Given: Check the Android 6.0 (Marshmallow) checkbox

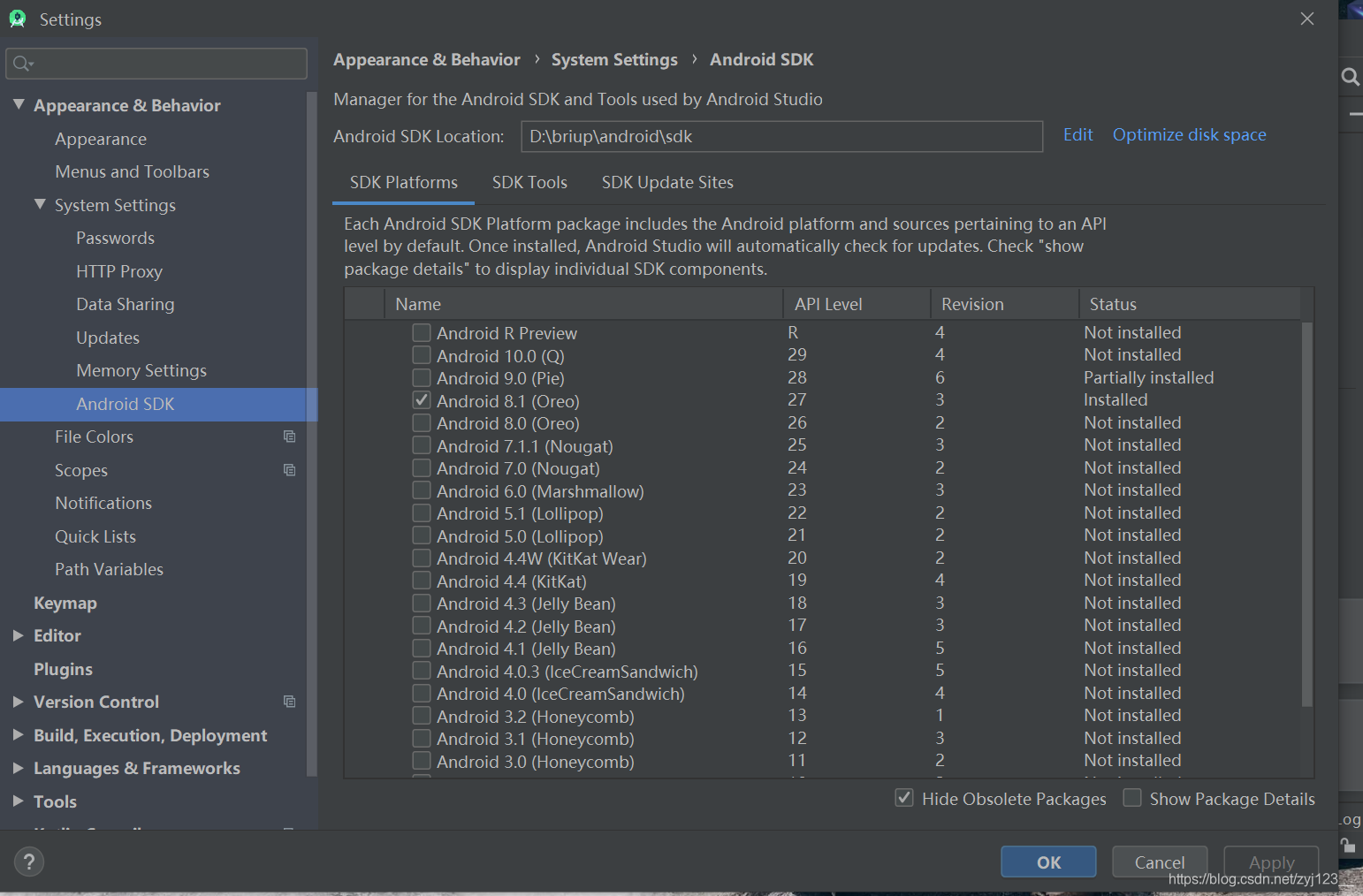Looking at the screenshot, I should tap(422, 490).
